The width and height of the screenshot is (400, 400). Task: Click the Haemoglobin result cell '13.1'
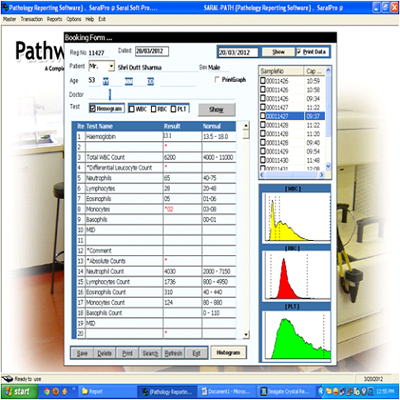(182, 136)
